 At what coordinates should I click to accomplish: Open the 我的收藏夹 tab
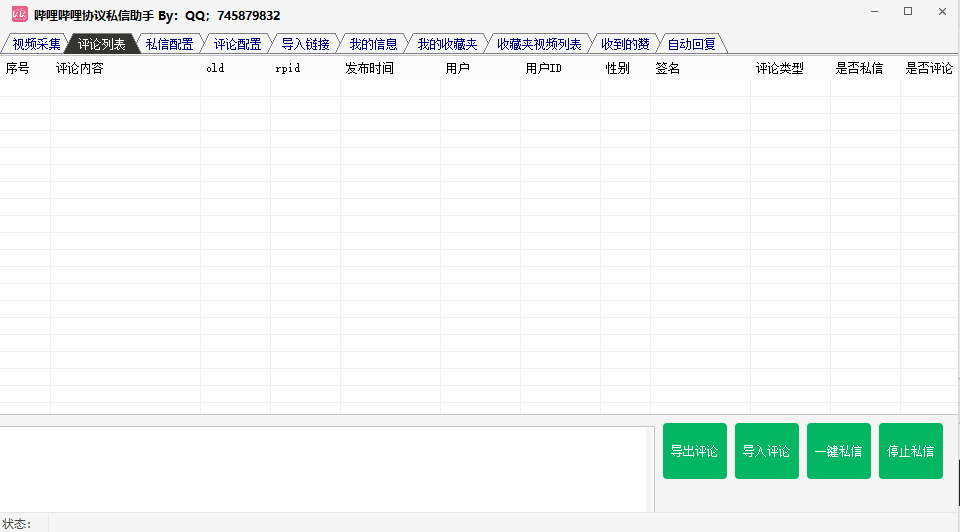pyautogui.click(x=447, y=44)
